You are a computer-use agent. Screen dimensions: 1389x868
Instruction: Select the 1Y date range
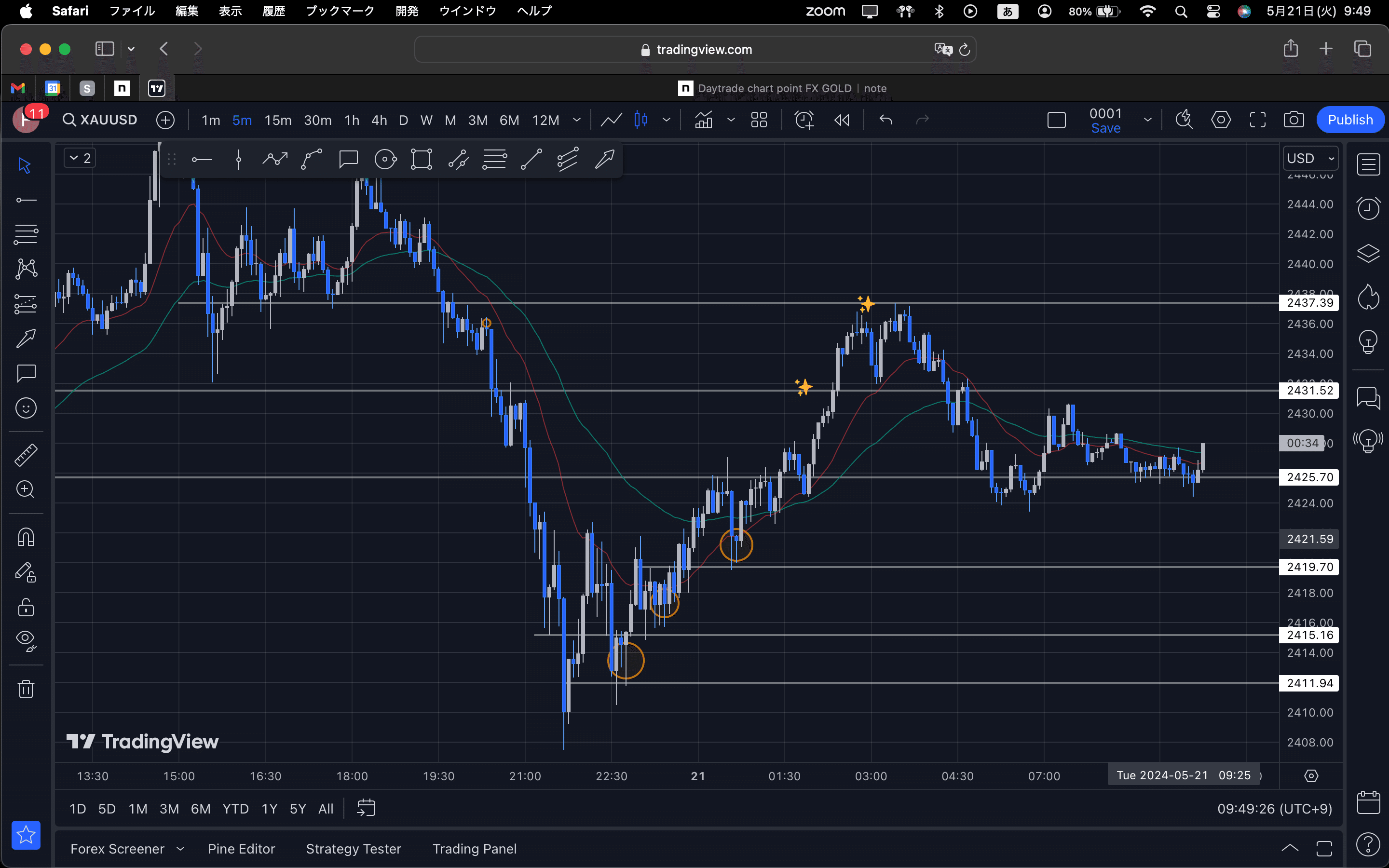click(x=269, y=808)
